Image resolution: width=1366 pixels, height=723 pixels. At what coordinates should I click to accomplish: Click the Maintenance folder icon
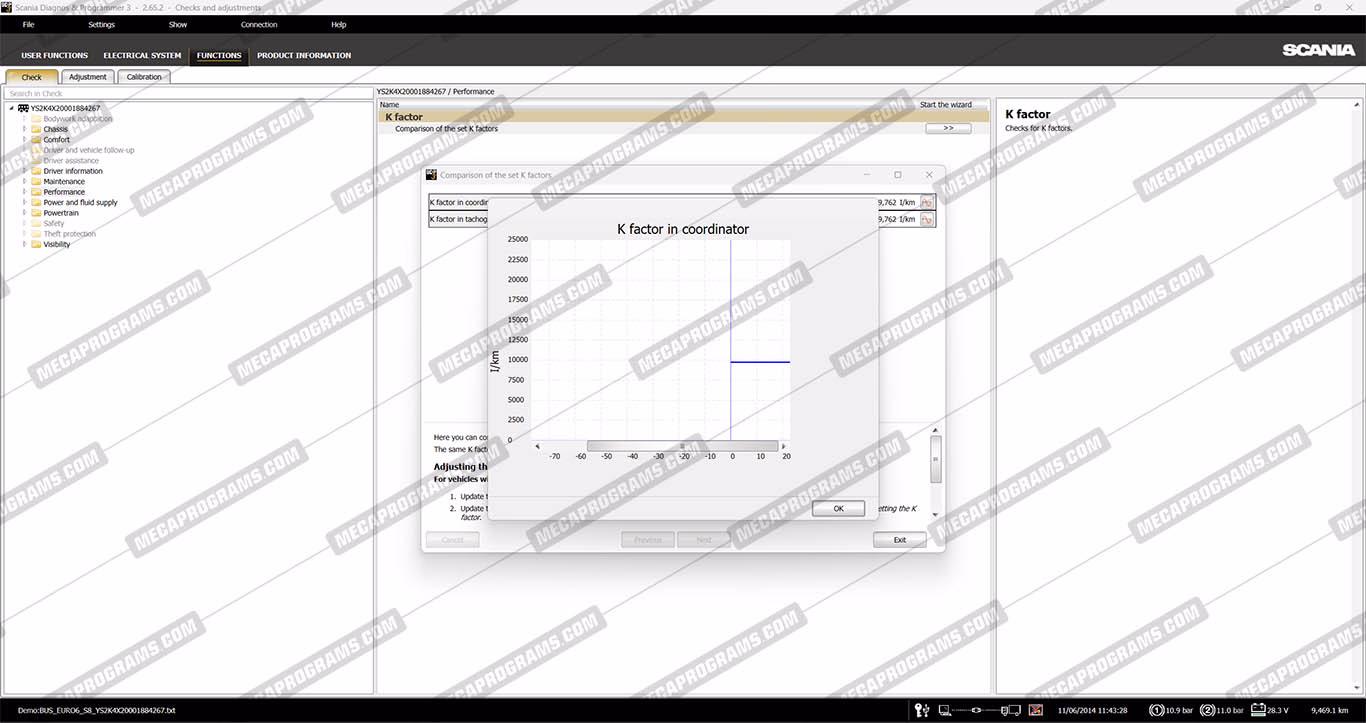[36, 182]
